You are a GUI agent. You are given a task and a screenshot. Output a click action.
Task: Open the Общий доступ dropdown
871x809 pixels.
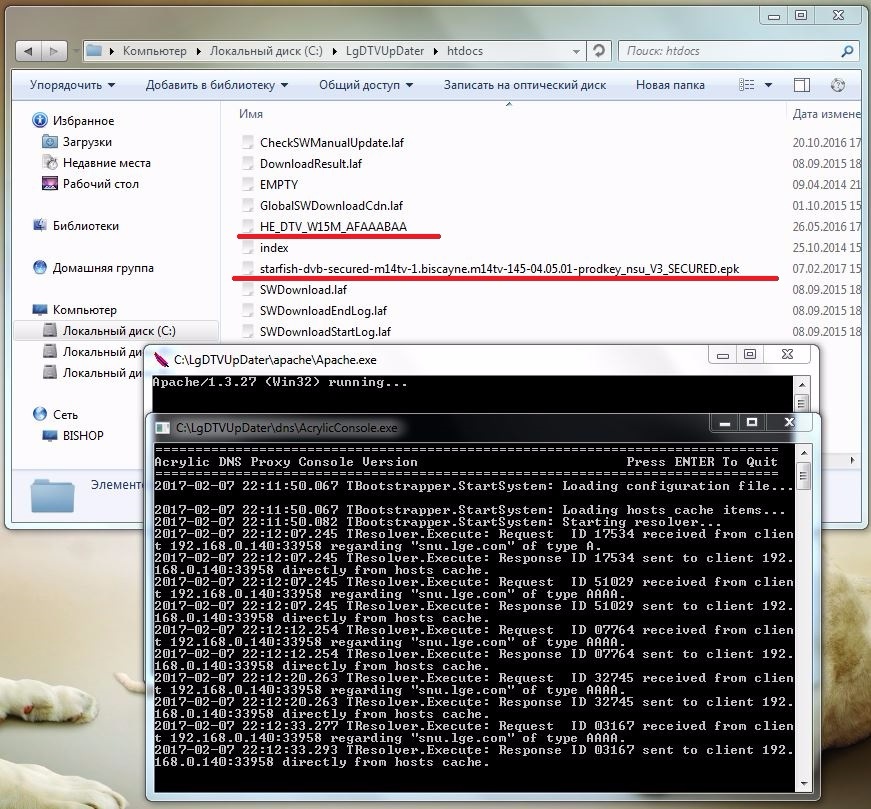point(365,85)
